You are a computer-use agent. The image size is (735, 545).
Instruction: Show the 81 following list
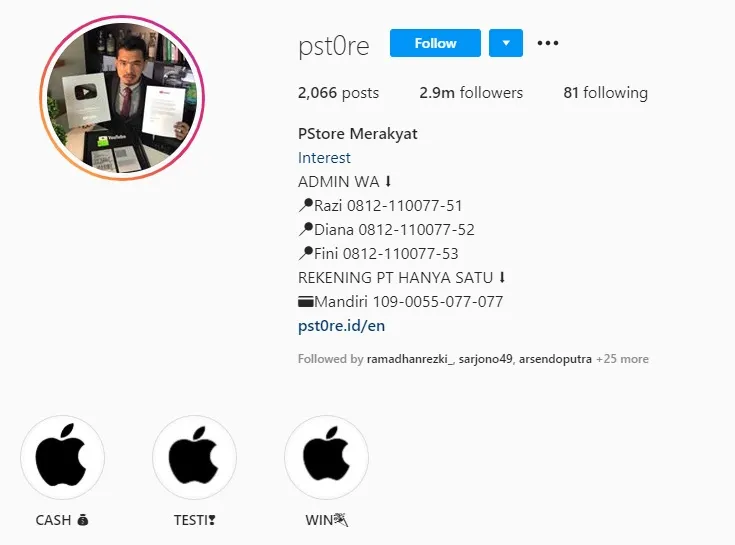[x=606, y=93]
